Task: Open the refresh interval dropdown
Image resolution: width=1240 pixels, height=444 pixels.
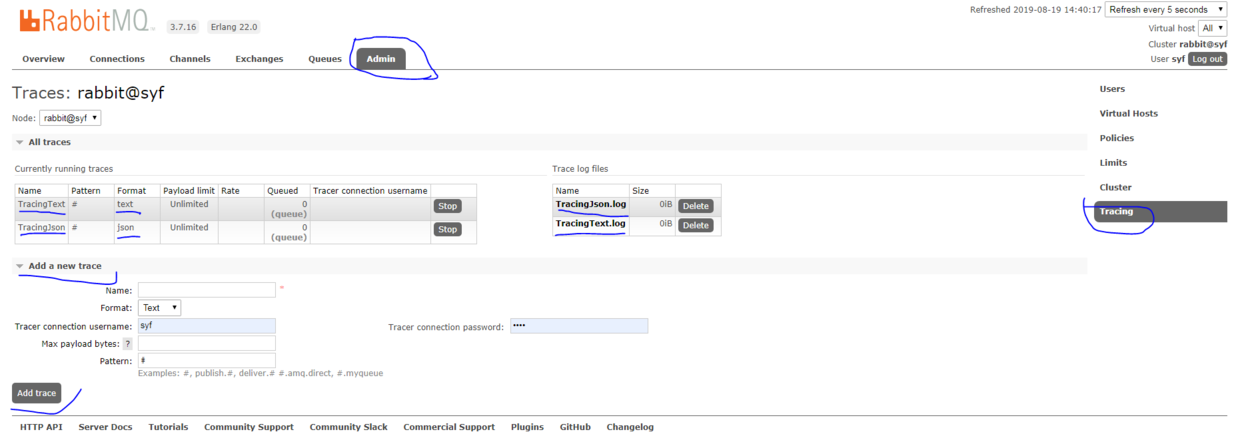Action: 1166,10
